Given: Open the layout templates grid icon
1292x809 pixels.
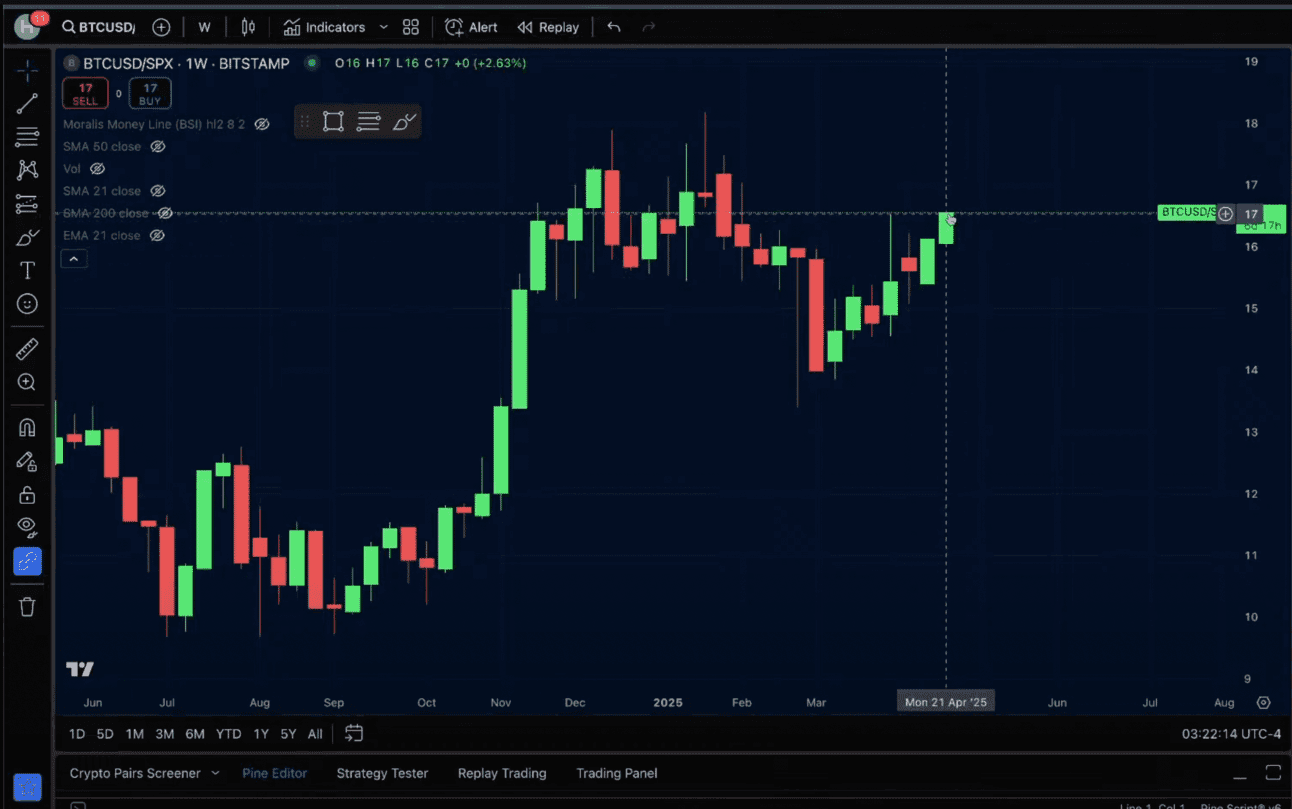Looking at the screenshot, I should point(410,27).
